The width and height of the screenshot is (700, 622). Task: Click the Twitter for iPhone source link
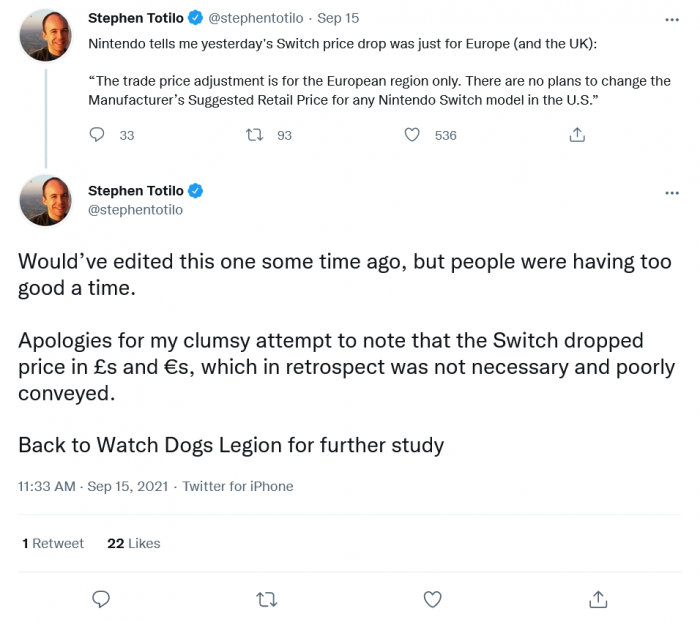238,486
